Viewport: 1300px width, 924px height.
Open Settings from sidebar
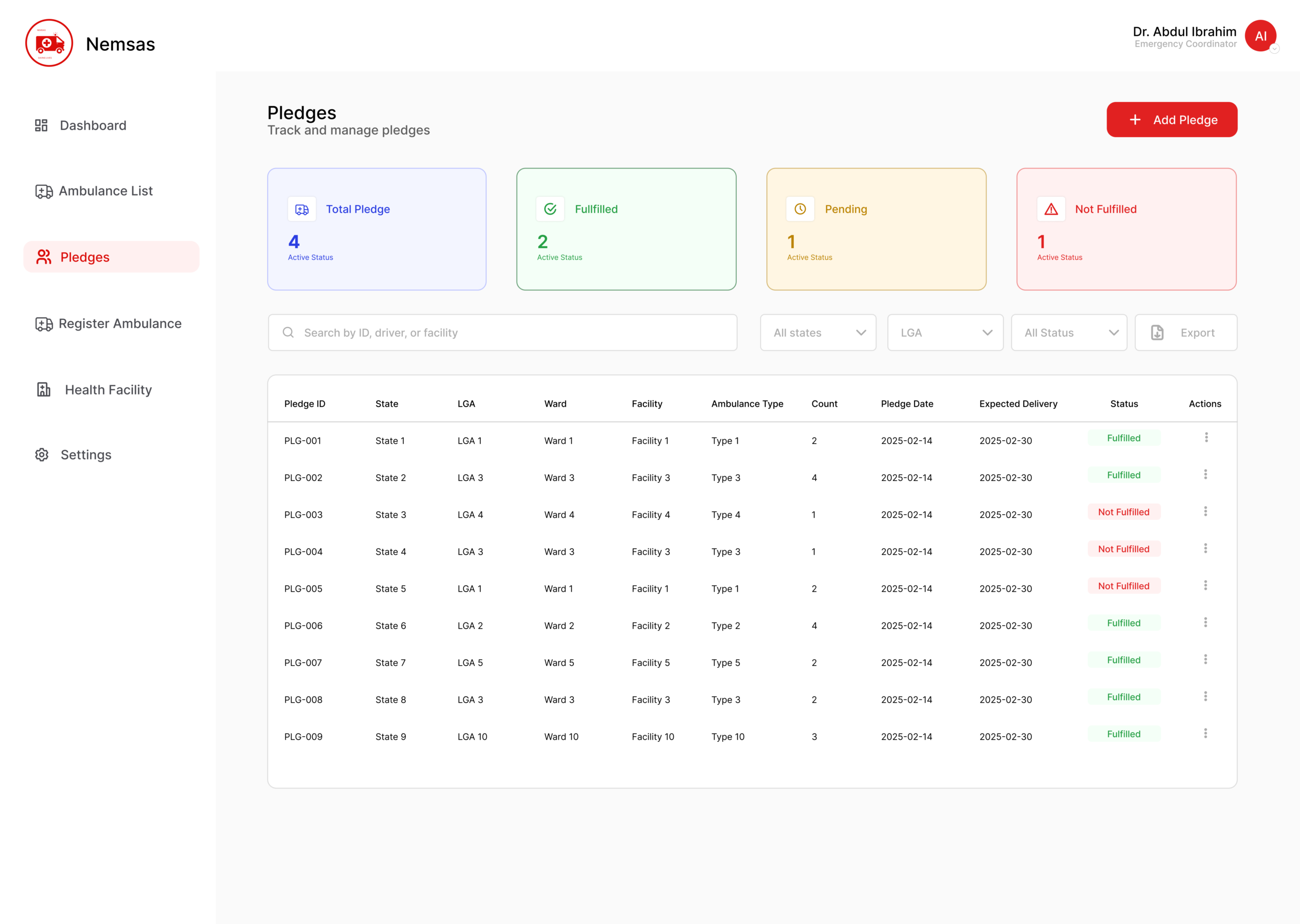74,454
